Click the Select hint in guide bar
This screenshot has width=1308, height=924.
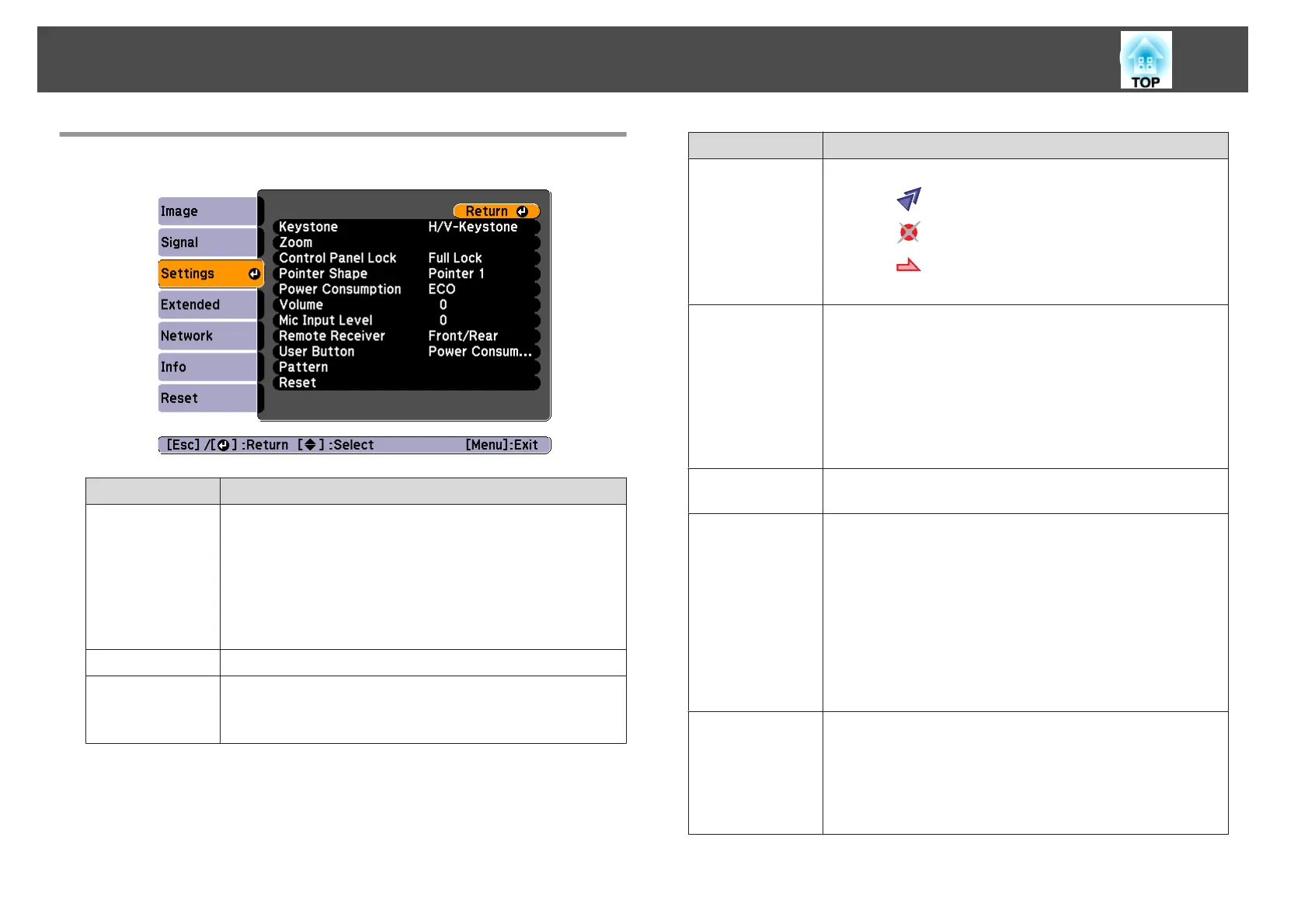[336, 445]
